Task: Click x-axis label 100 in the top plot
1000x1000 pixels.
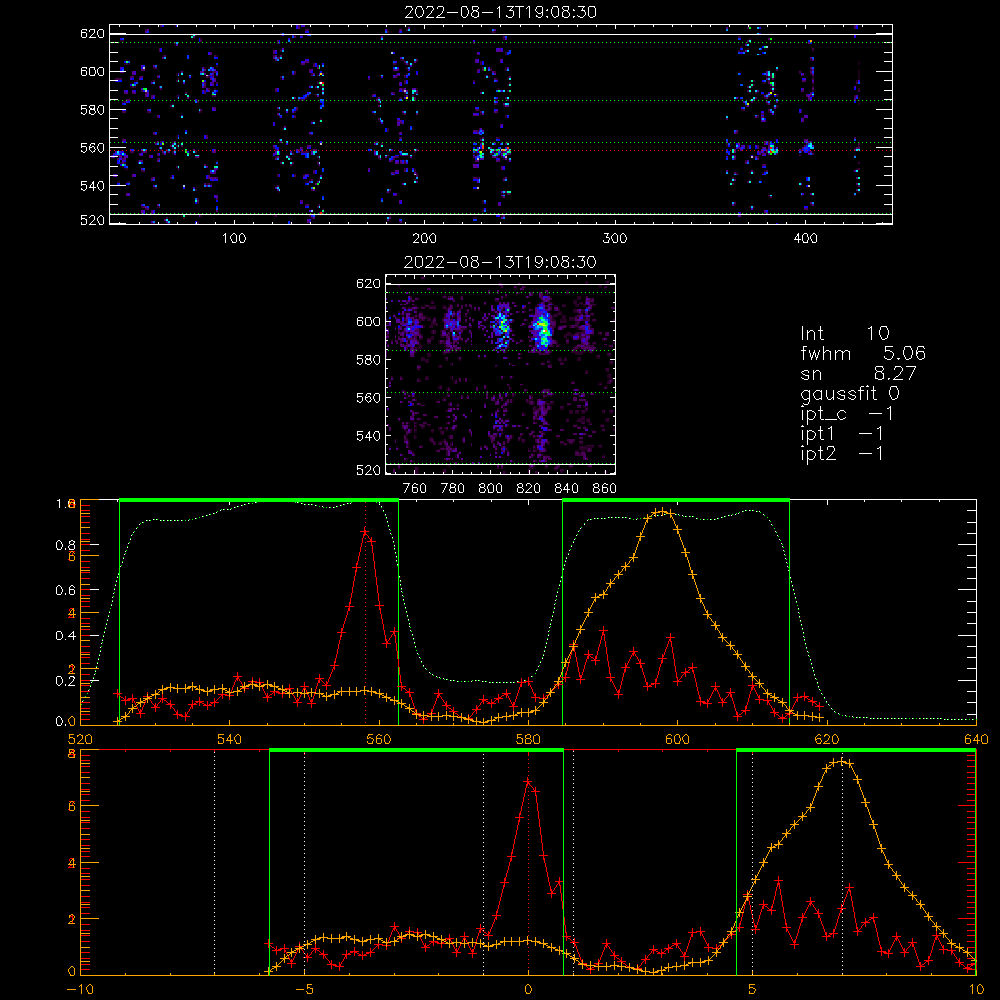Action: [x=234, y=239]
